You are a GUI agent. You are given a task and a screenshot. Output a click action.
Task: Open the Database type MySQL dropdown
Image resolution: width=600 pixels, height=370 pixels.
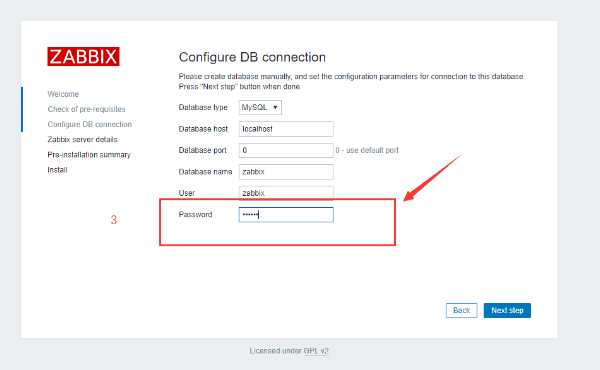click(260, 108)
